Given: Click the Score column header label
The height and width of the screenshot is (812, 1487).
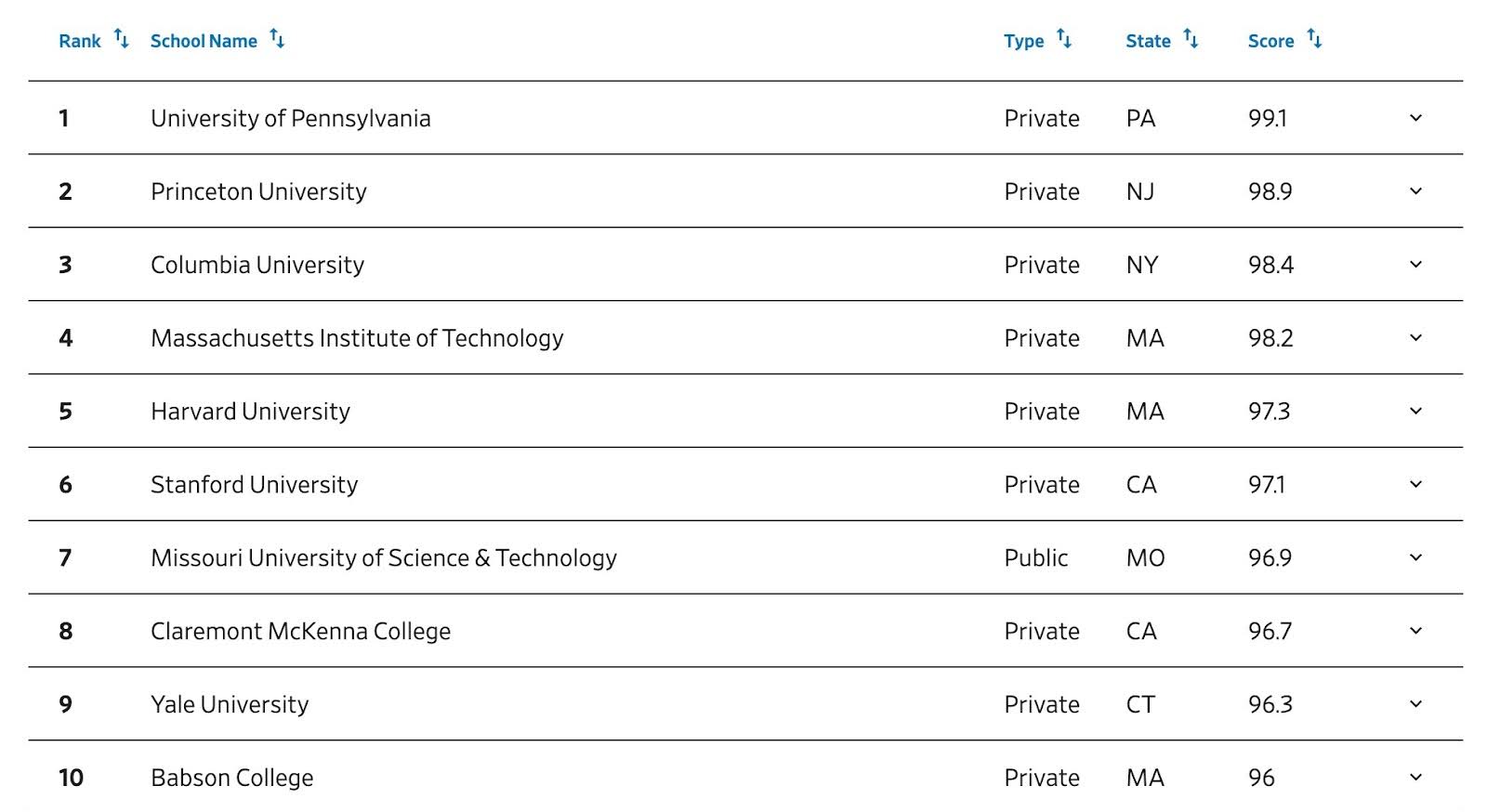Looking at the screenshot, I should [1270, 41].
